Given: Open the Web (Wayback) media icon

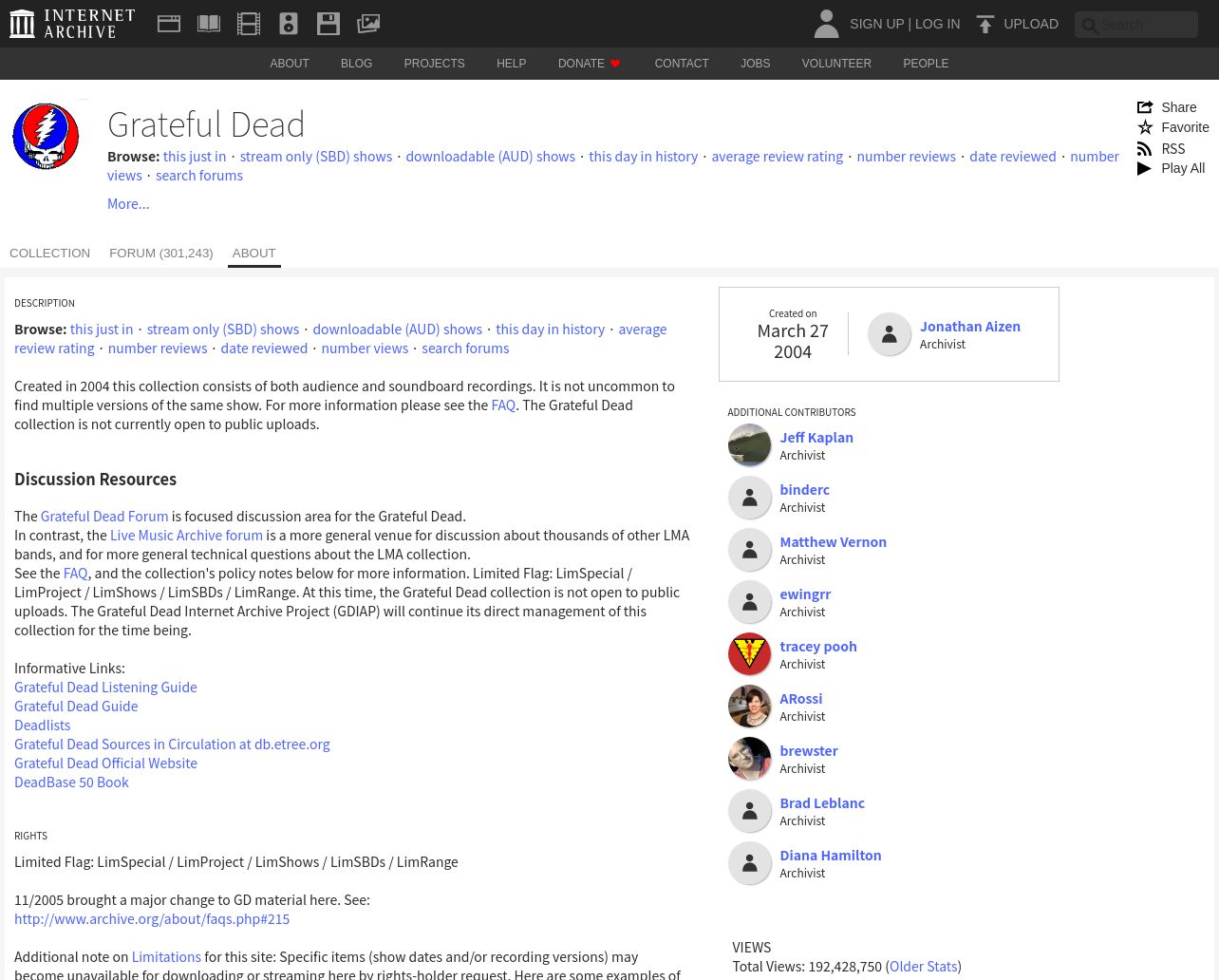Looking at the screenshot, I should [x=169, y=24].
